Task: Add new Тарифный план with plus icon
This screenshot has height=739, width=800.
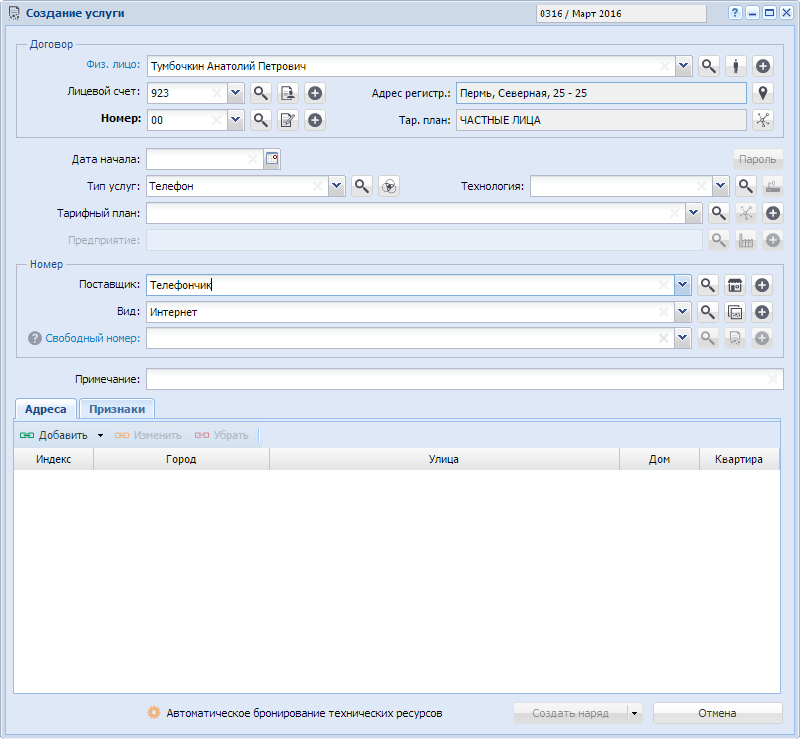Action: [x=773, y=213]
